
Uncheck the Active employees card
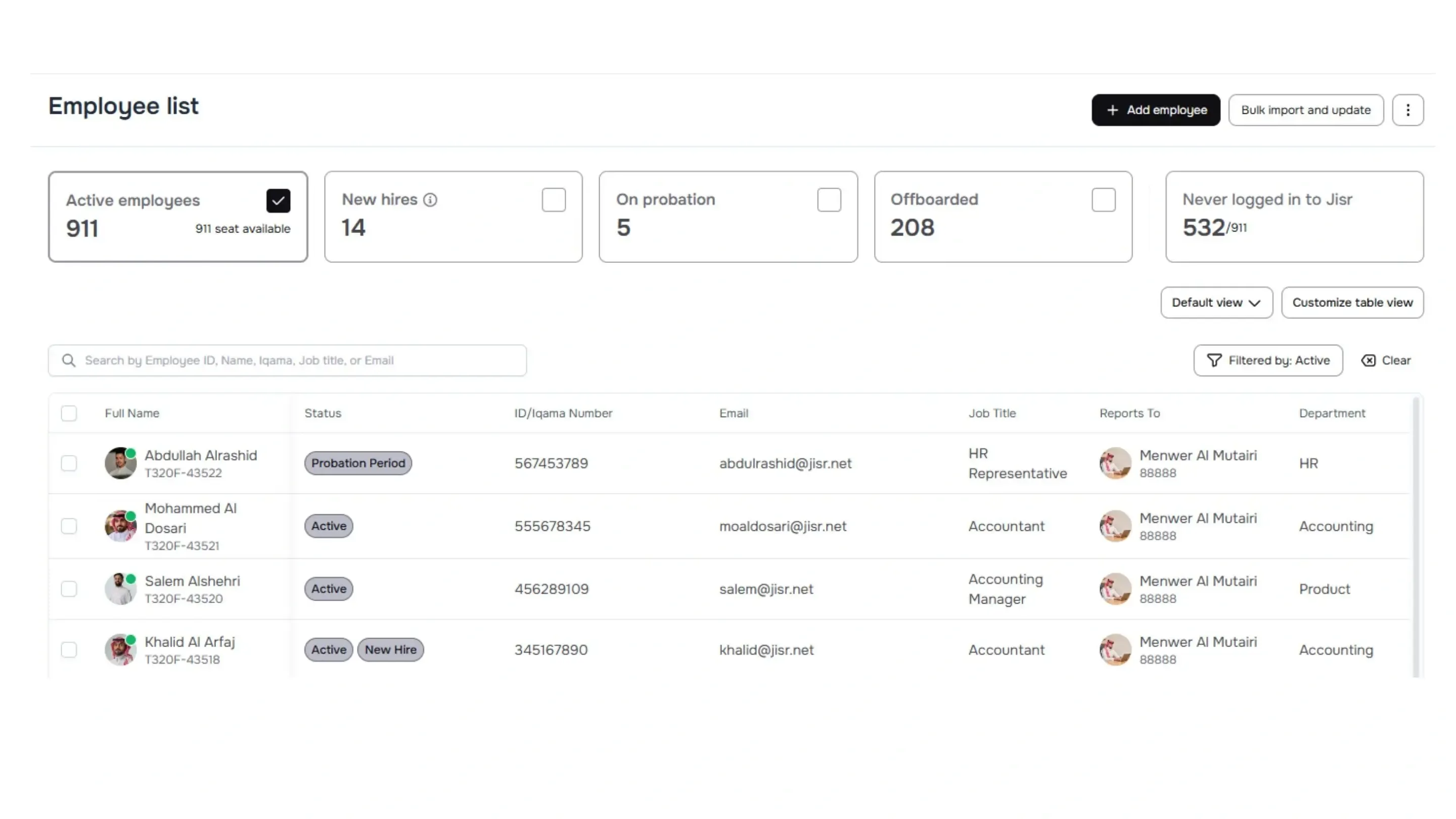[278, 200]
